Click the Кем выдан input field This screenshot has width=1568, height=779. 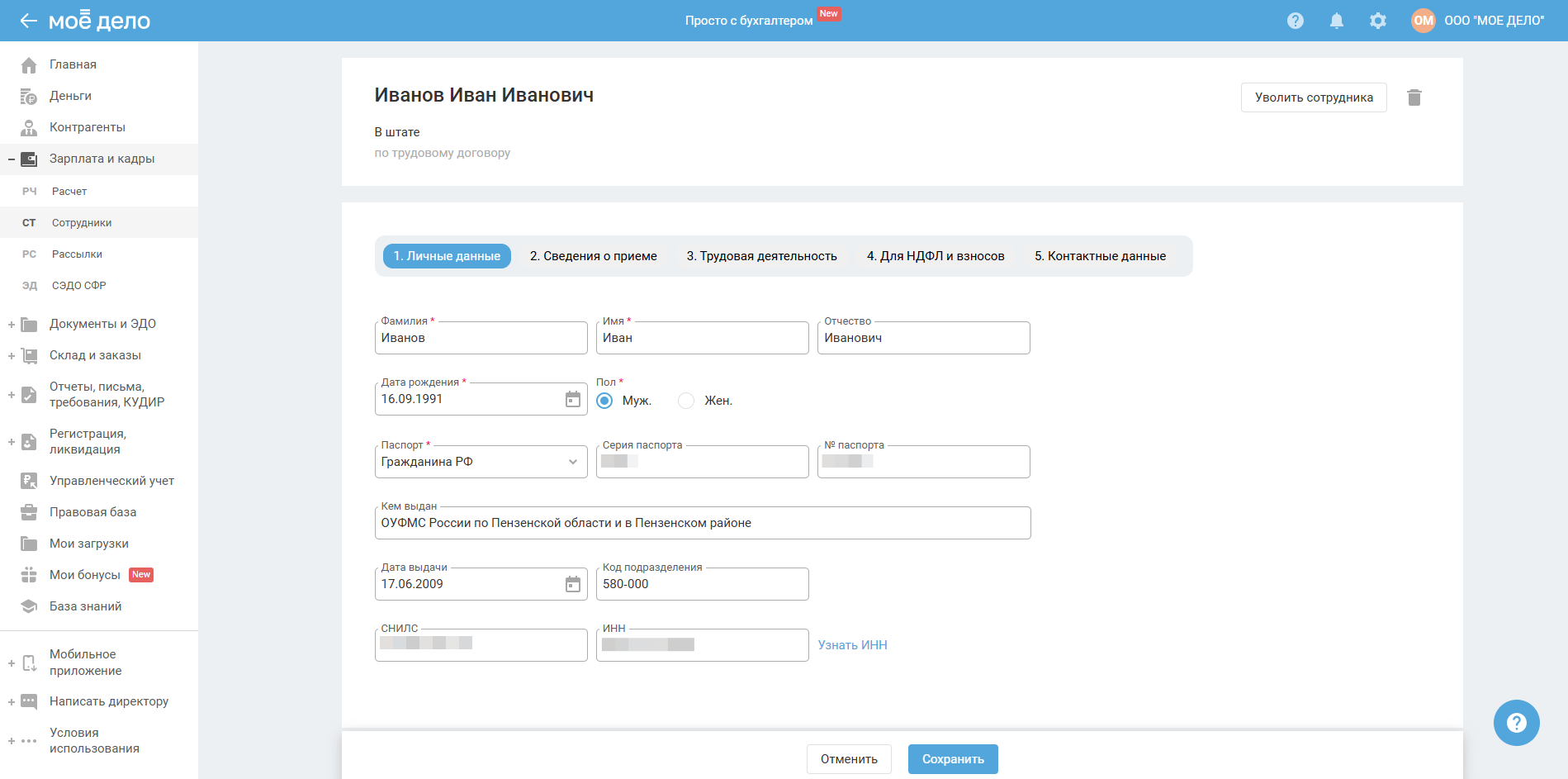click(x=702, y=524)
